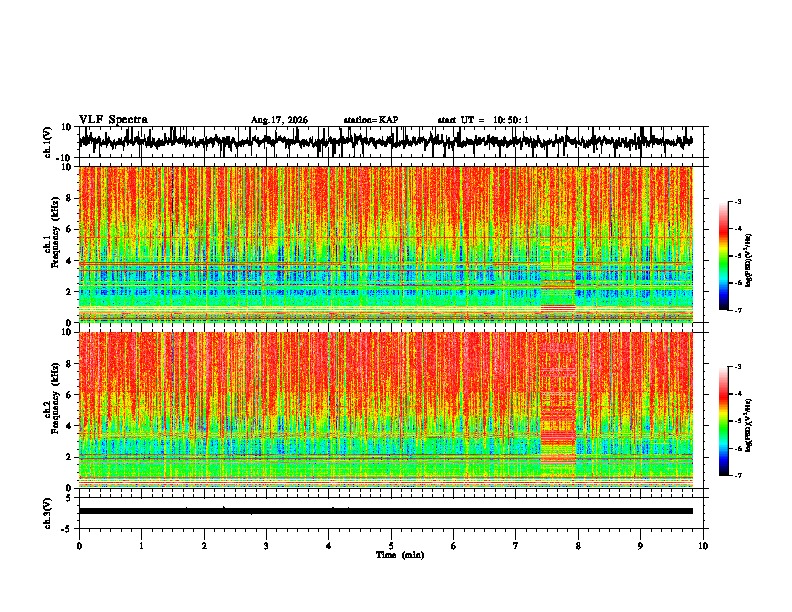The width and height of the screenshot is (792, 612).
Task: Click the 10 minute tick label
Action: click(703, 546)
